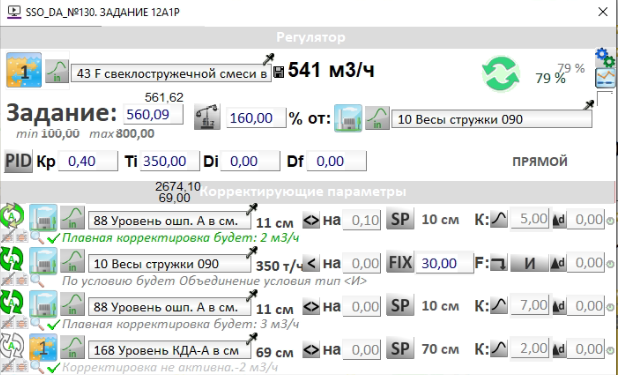This screenshot has height=375, width=618.
Task: Click the factory icon on the K 7,00 row
Action: tap(43, 304)
